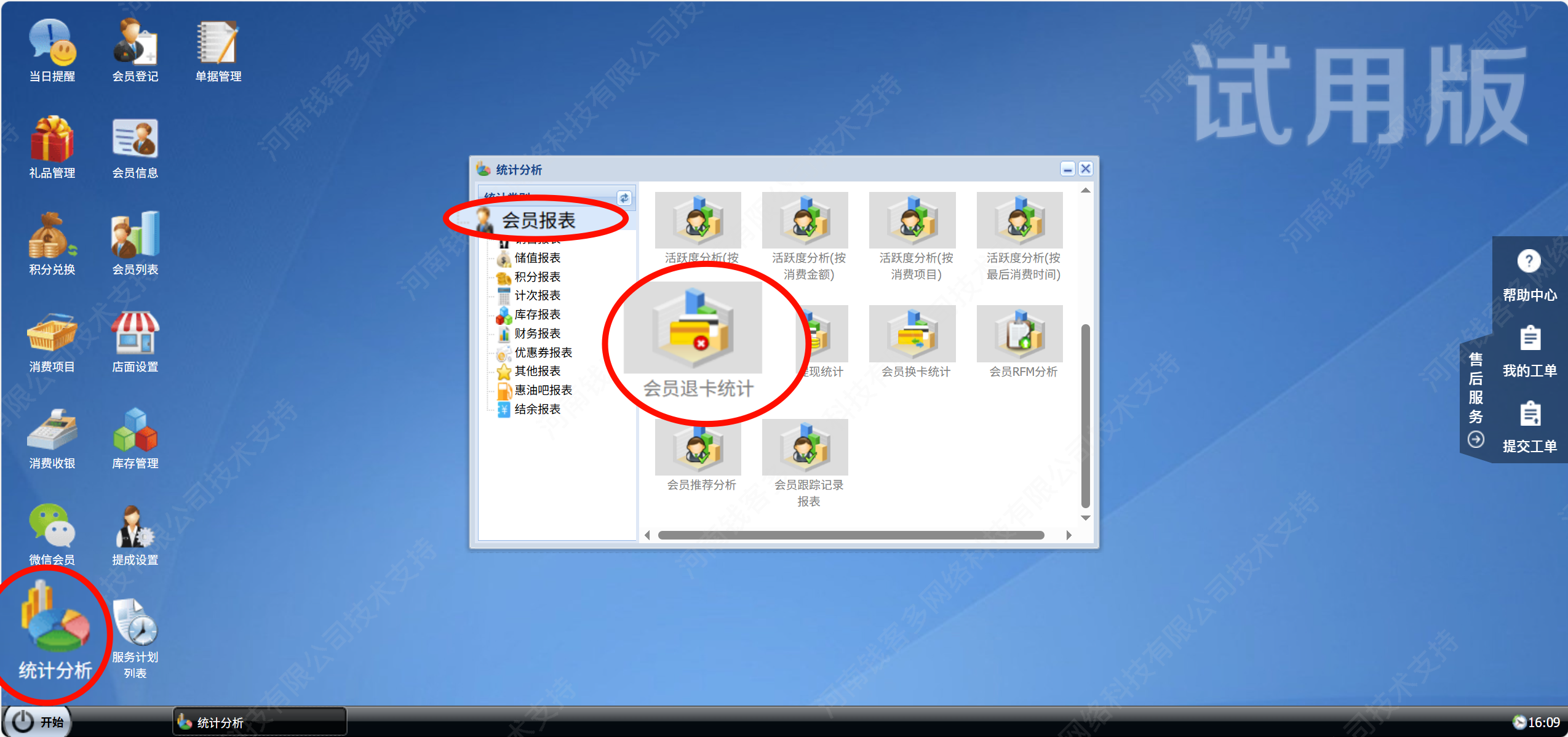Select 会员报表 in the tree
Viewport: 1568px width, 737px height.
[x=538, y=220]
